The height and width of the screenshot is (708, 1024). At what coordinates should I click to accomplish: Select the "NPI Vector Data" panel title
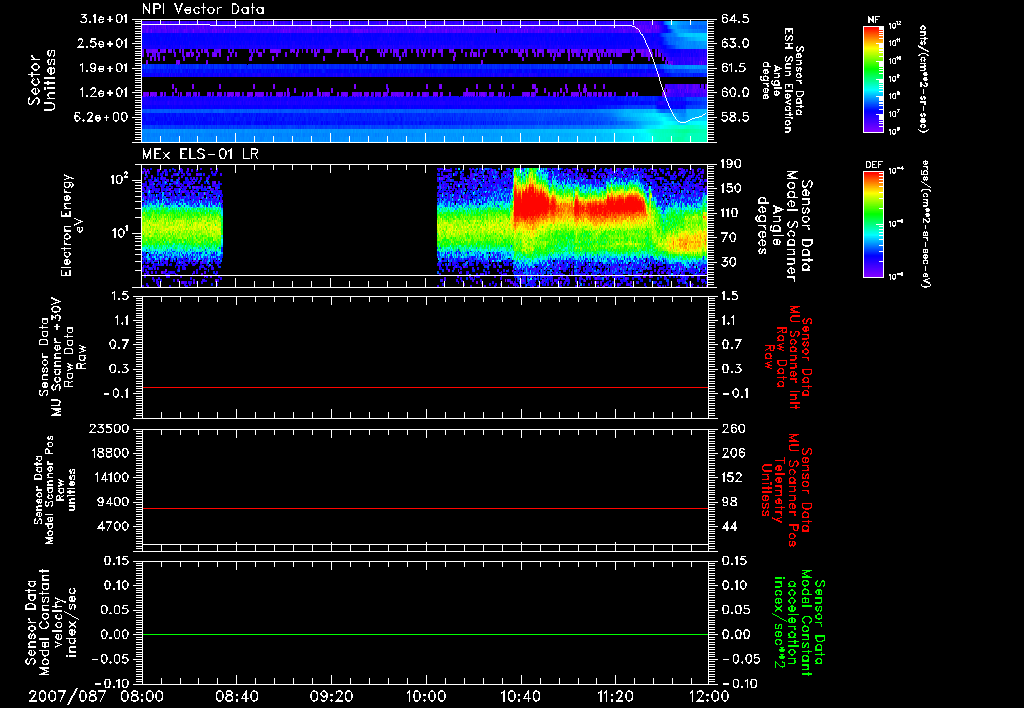pos(204,9)
